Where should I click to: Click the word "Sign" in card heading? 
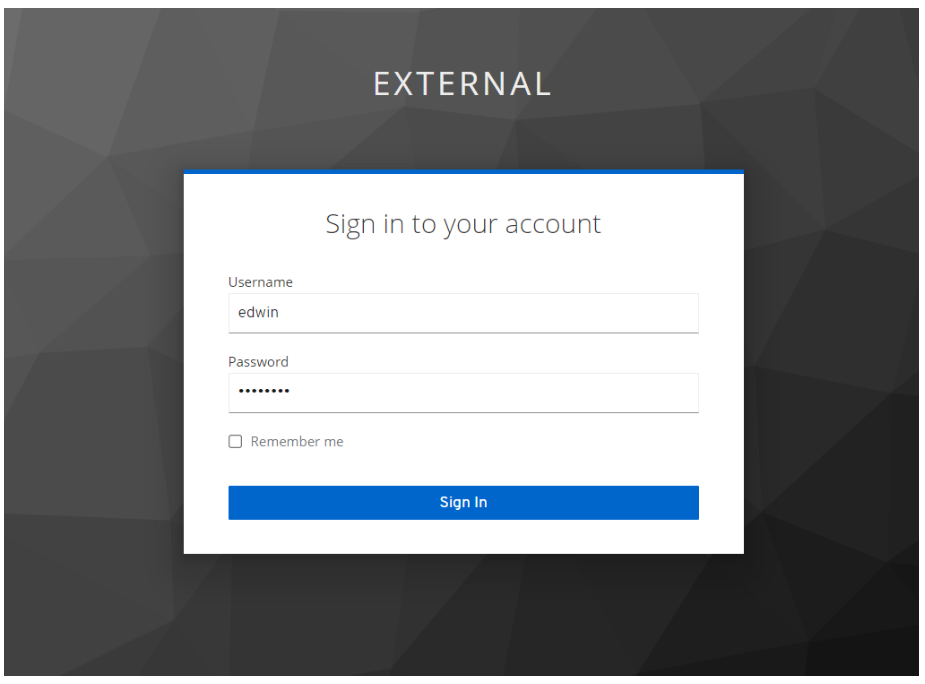(x=350, y=225)
